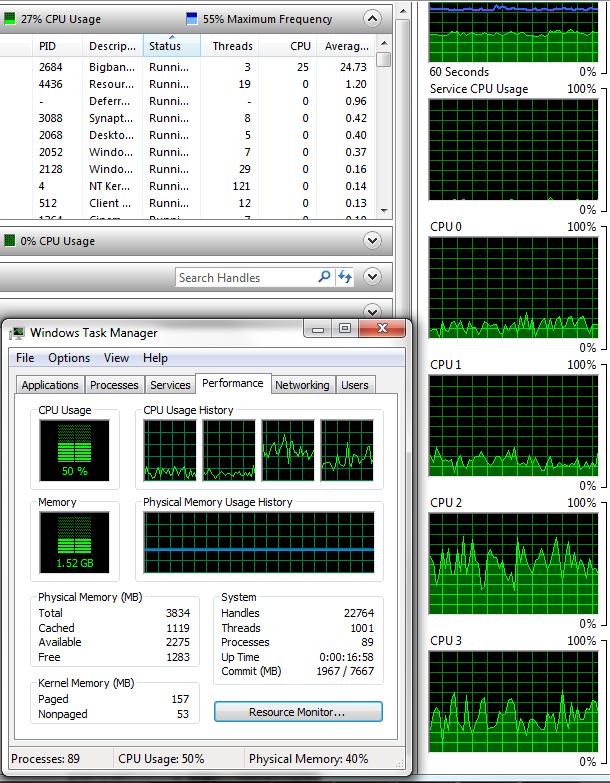
Task: Maximize the Windows Task Manager window
Action: click(x=344, y=329)
